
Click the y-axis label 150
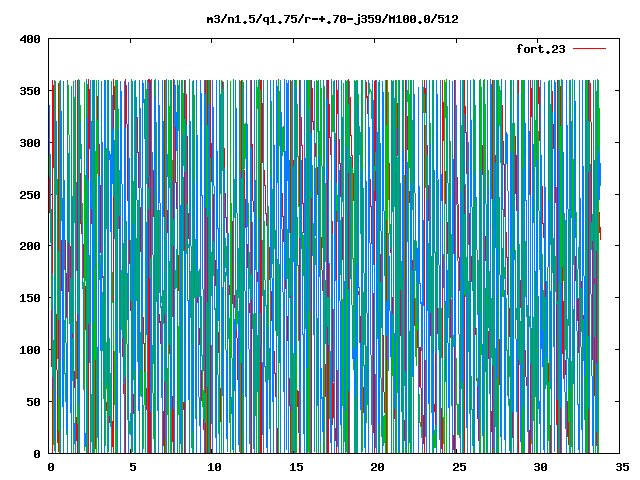tap(30, 298)
